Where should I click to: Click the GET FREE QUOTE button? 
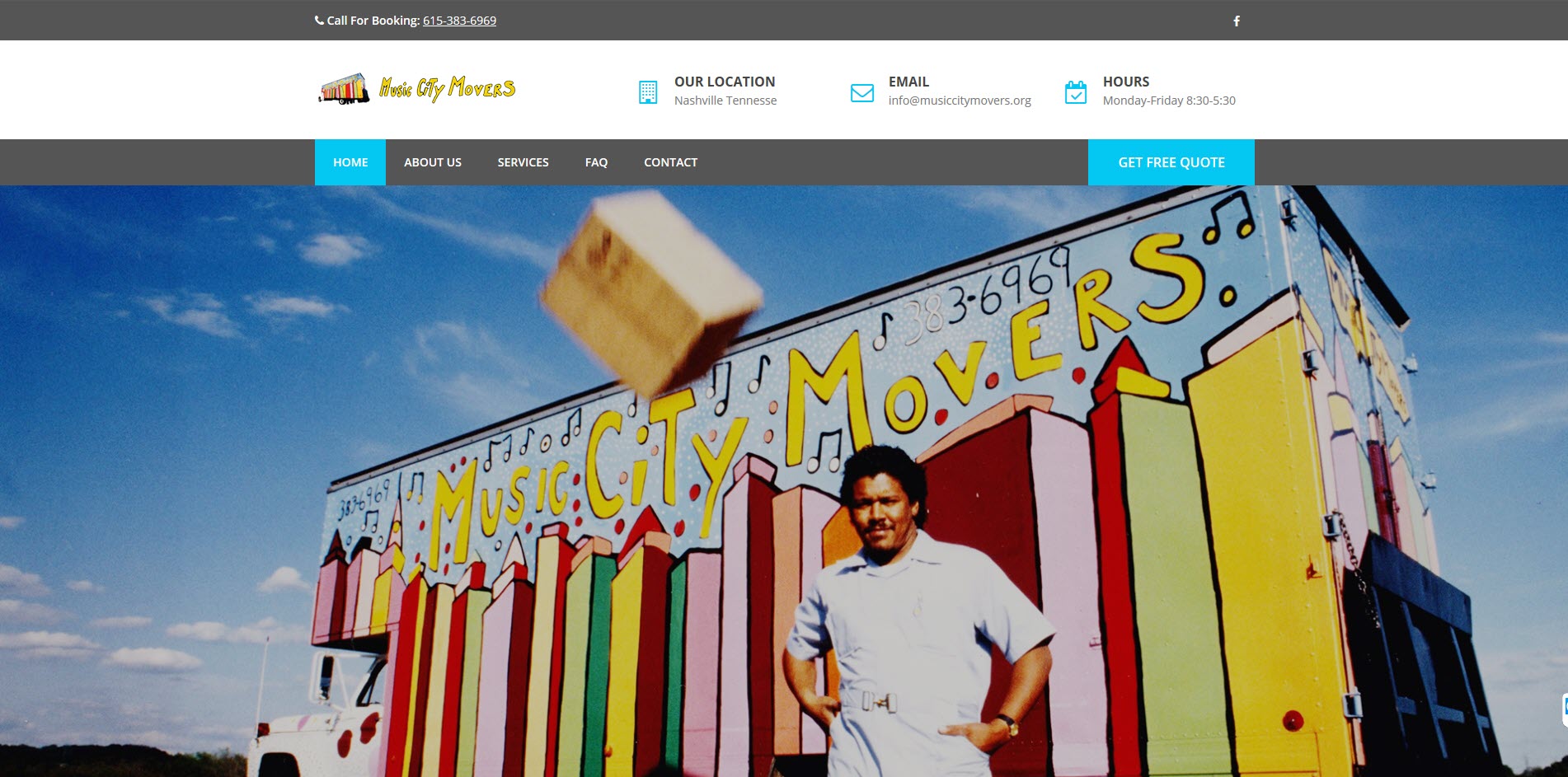point(1171,162)
